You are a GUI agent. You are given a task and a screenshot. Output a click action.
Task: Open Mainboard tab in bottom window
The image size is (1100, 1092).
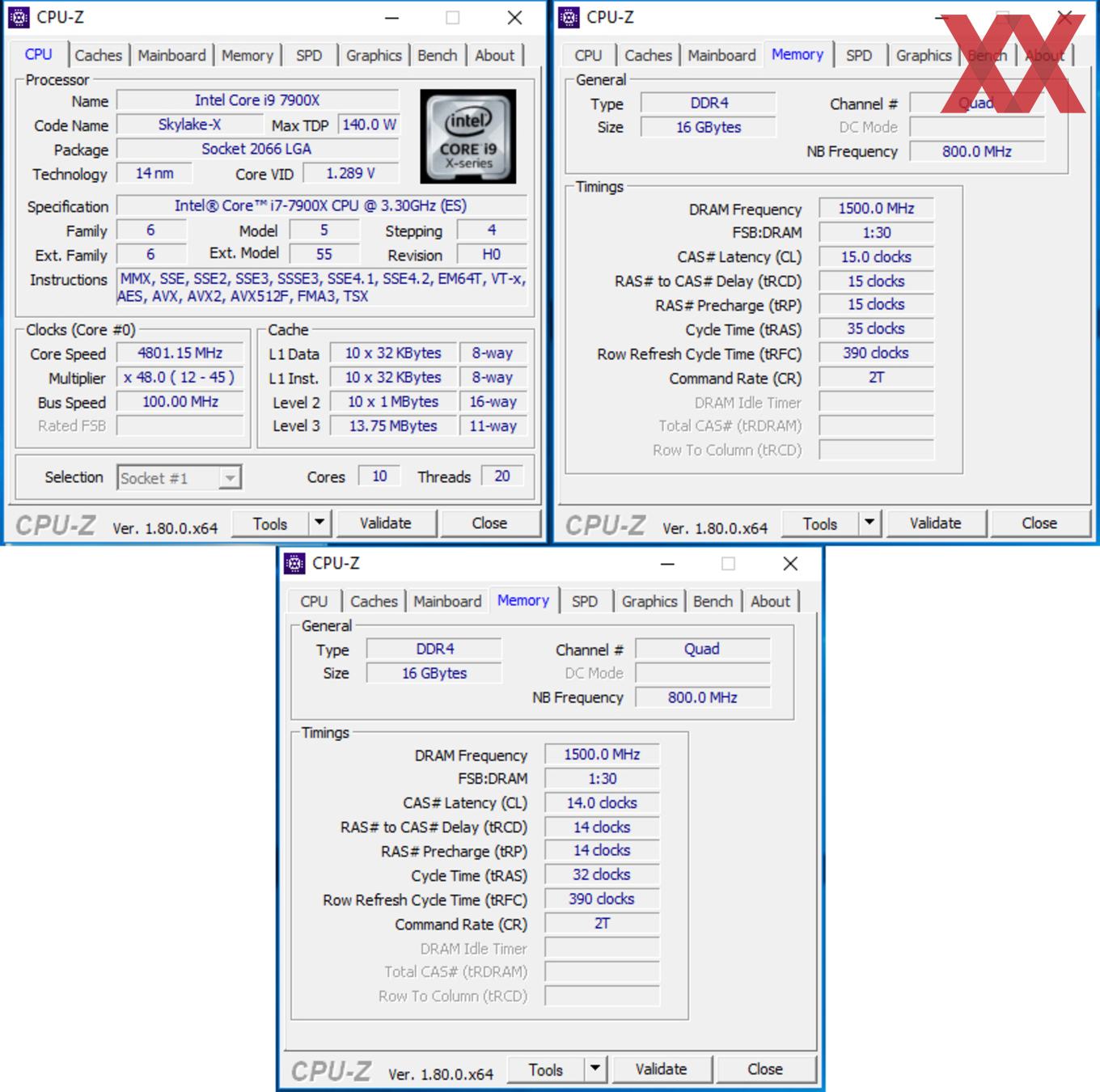point(447,601)
